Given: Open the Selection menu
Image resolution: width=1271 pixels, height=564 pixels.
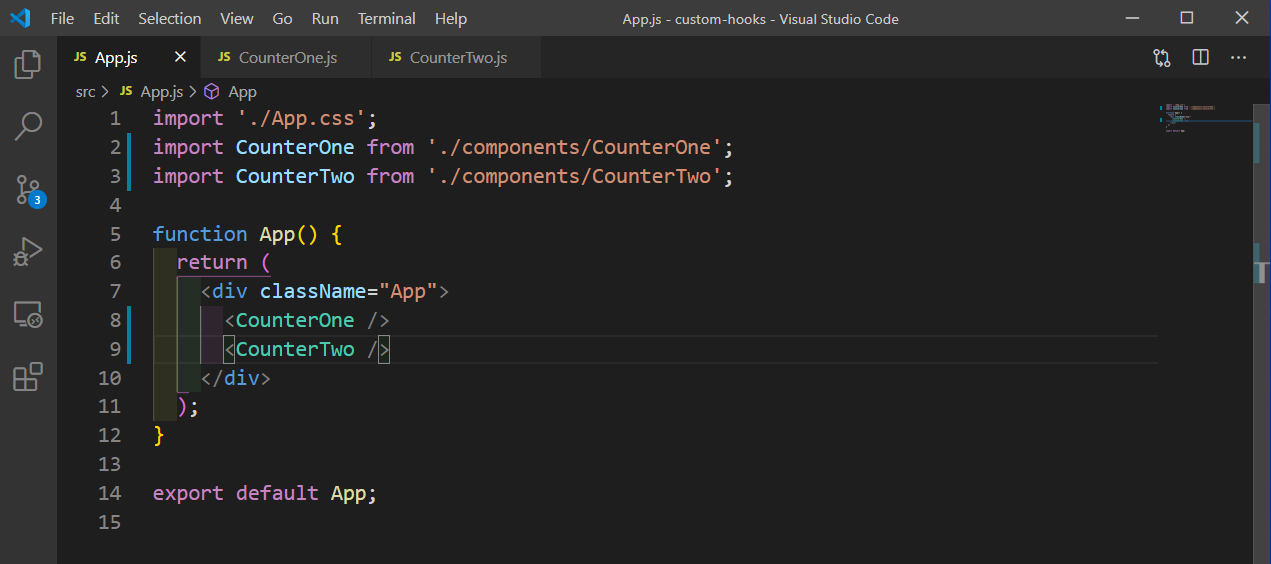Looking at the screenshot, I should pyautogui.click(x=170, y=18).
